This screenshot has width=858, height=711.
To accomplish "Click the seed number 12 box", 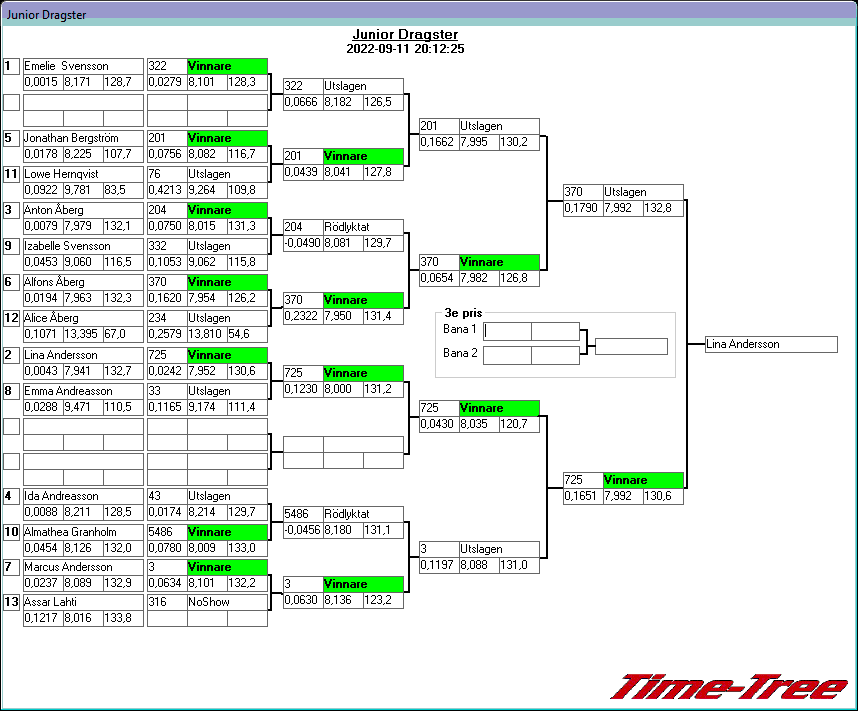I will [11, 318].
